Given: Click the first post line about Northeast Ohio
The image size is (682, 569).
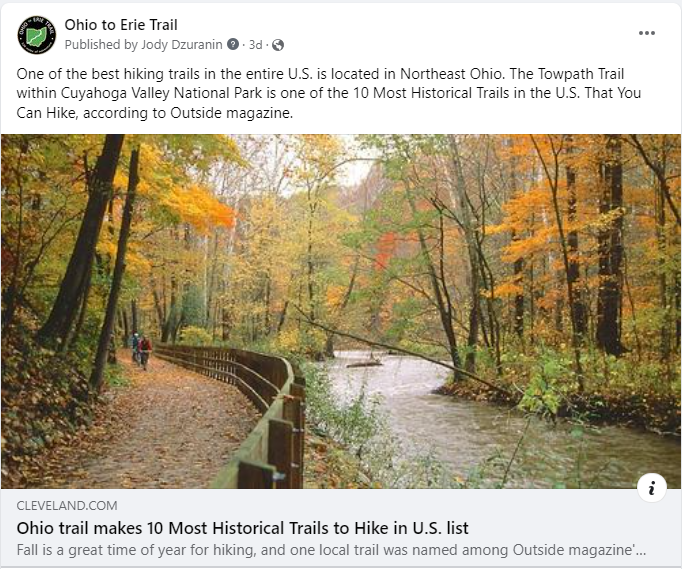Looking at the screenshot, I should (x=320, y=74).
